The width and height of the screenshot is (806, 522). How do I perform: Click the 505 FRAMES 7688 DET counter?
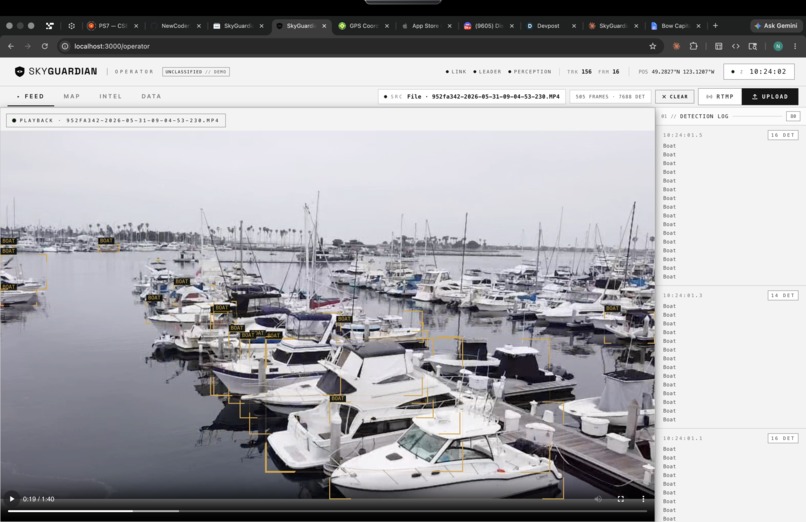[x=610, y=97]
